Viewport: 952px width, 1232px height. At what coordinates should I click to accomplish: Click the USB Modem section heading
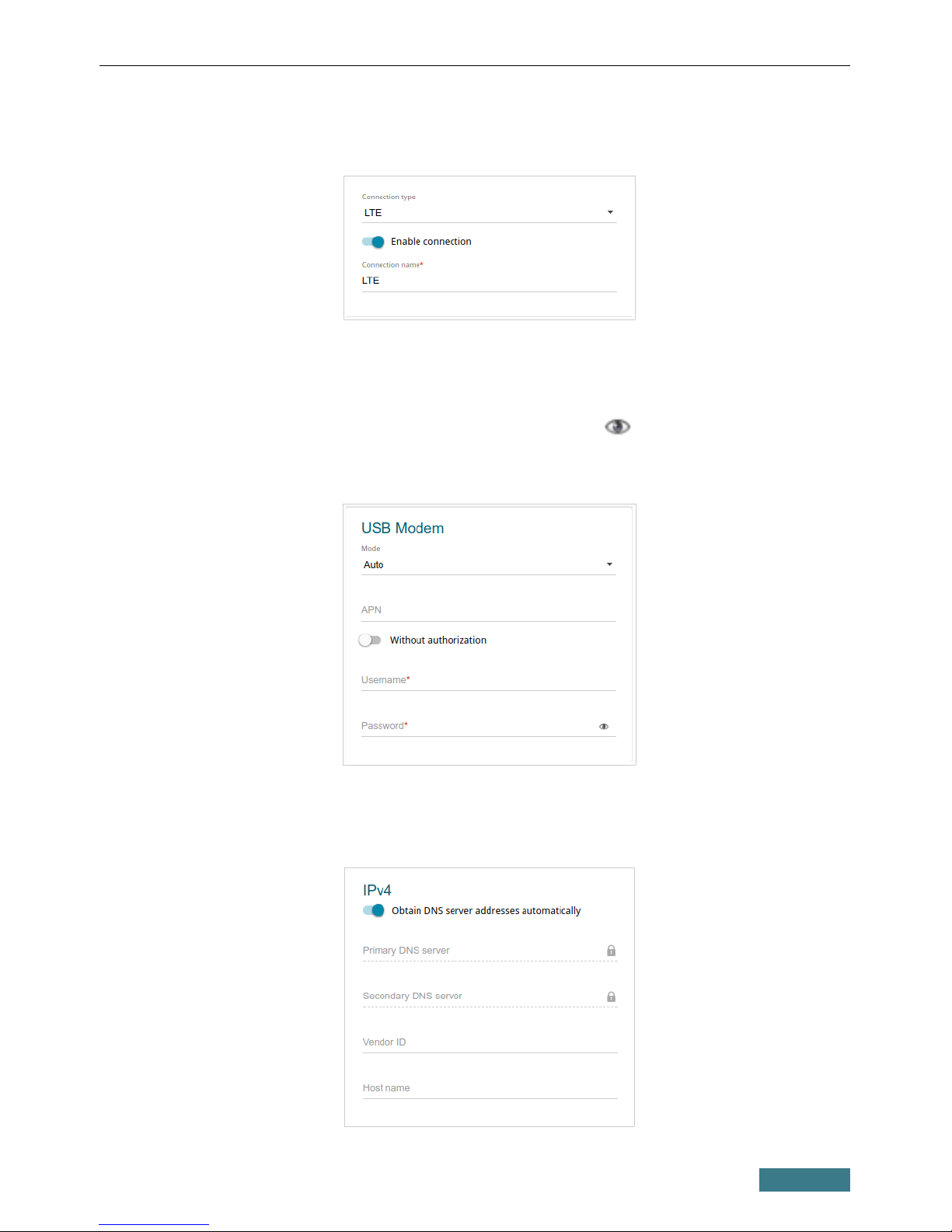tap(403, 529)
